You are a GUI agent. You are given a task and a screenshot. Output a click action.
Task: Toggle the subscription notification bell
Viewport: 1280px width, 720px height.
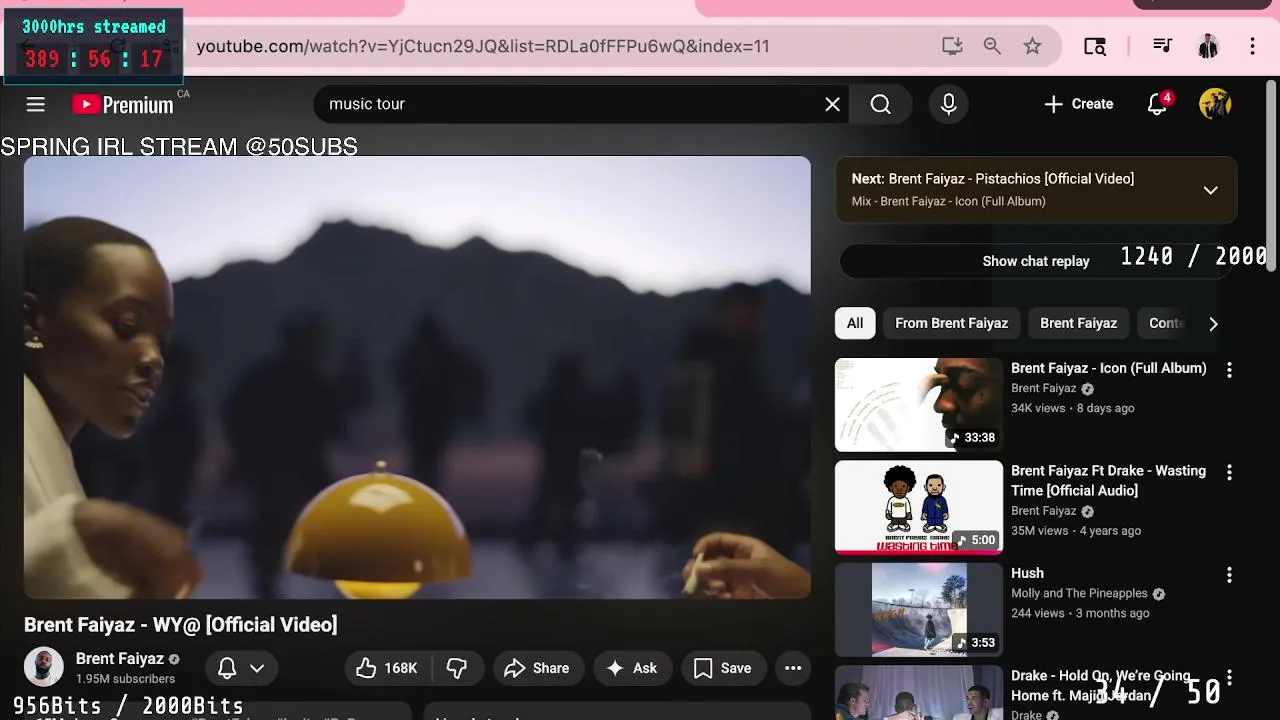[x=227, y=668]
